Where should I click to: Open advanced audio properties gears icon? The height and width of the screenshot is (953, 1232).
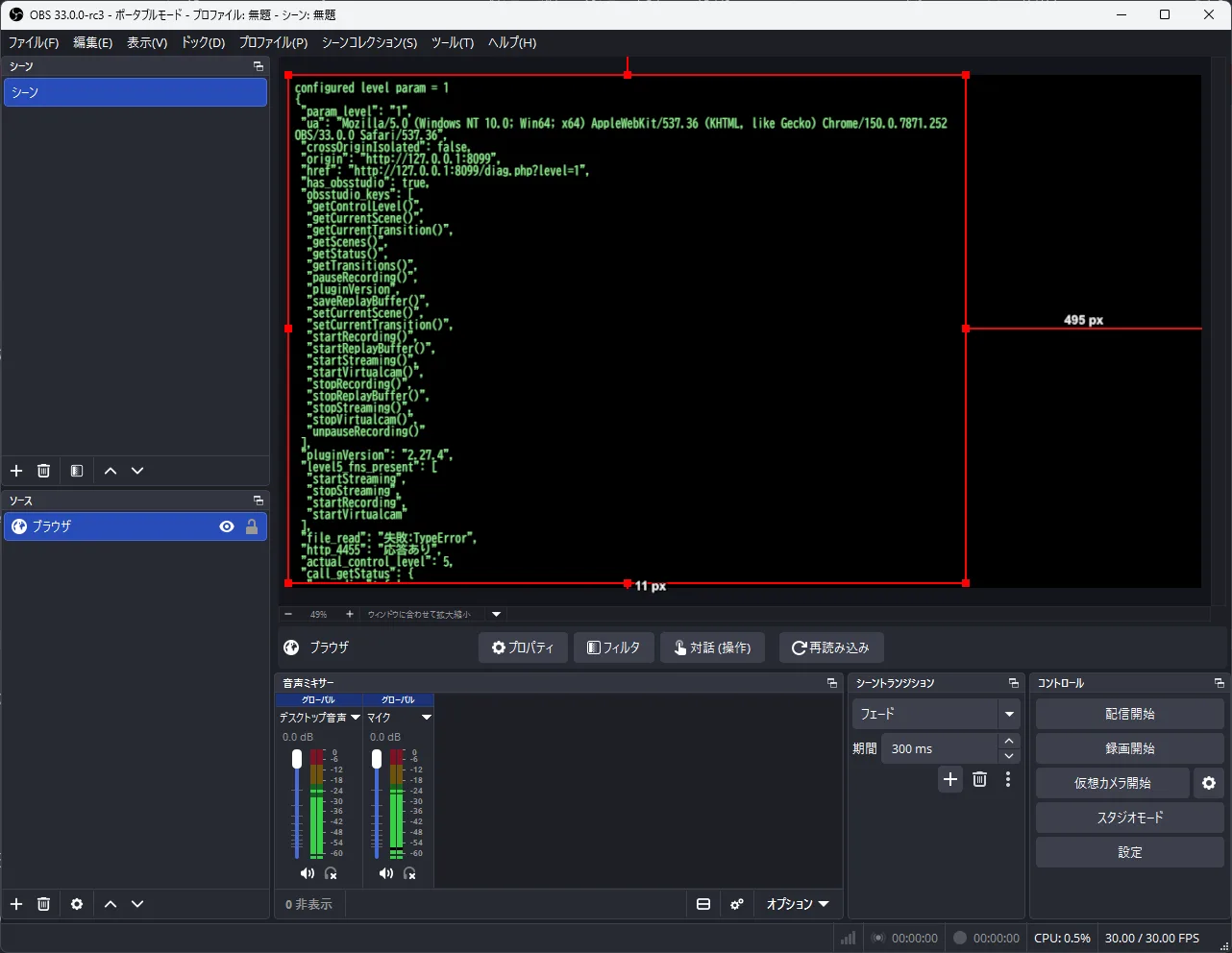click(737, 904)
